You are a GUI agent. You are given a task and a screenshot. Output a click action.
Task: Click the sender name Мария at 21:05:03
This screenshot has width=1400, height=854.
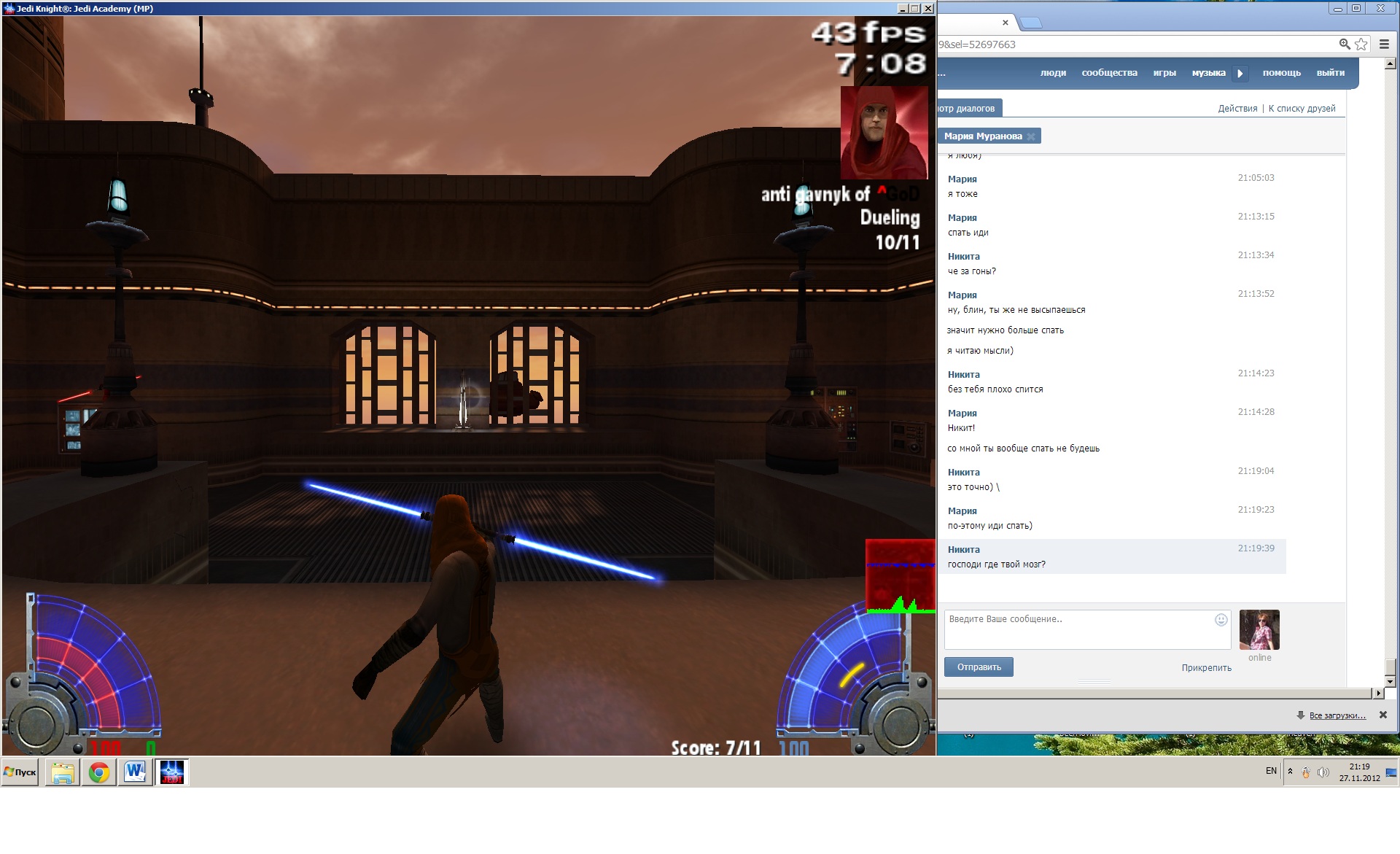pos(962,179)
